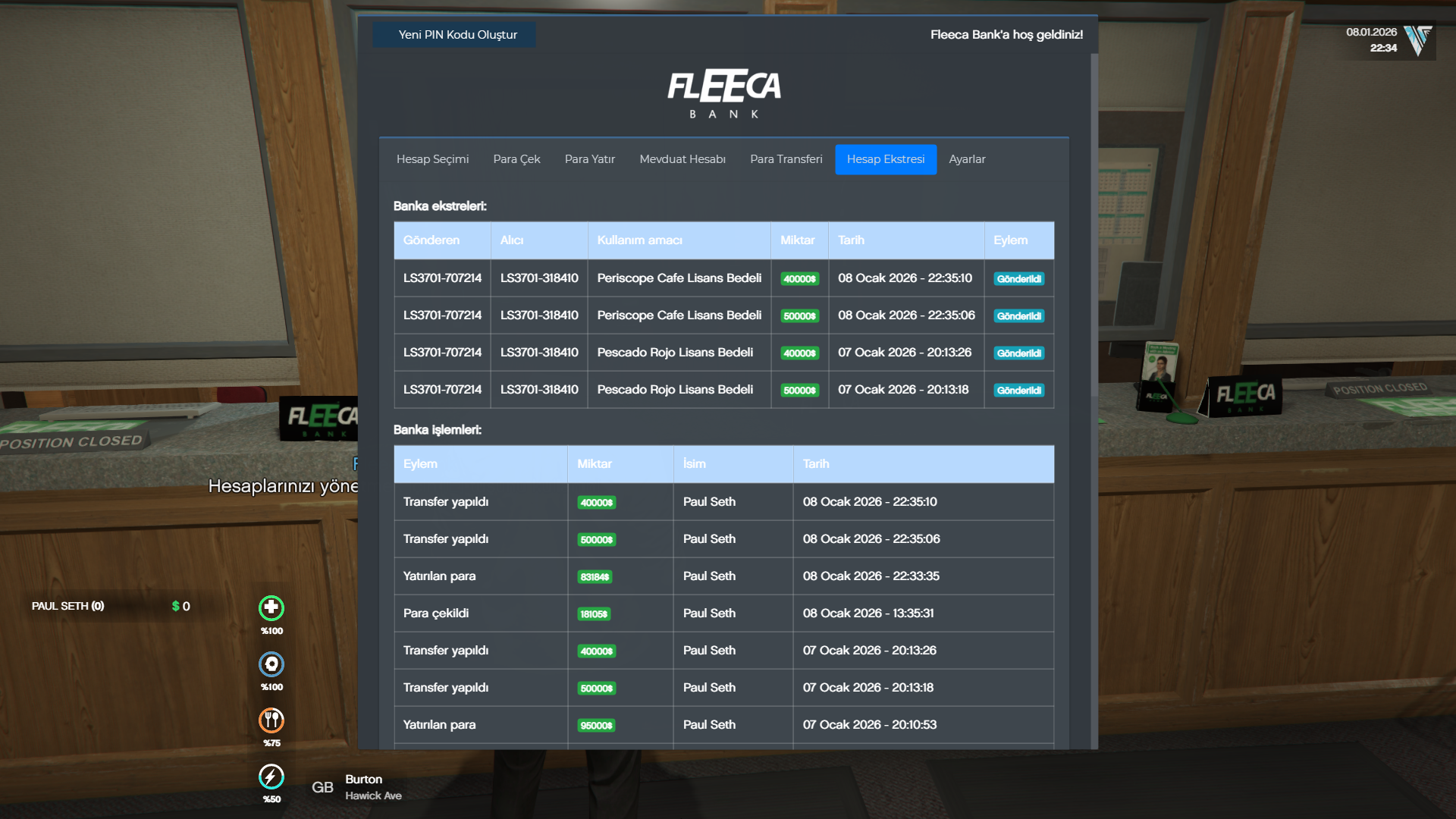Switch to the Para Çek tab
The image size is (1456, 819).
[x=516, y=159]
